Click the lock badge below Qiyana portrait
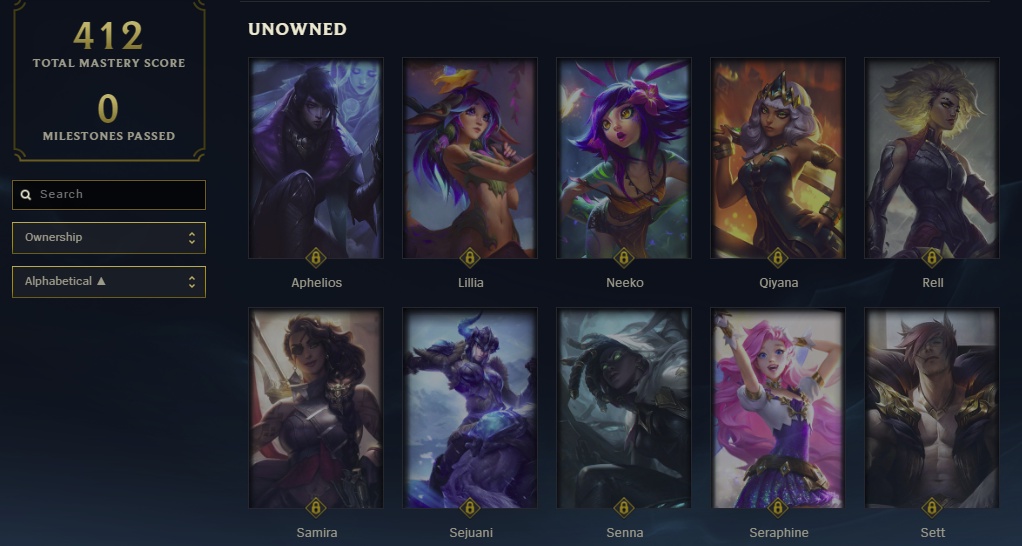The image size is (1022, 546). point(778,258)
